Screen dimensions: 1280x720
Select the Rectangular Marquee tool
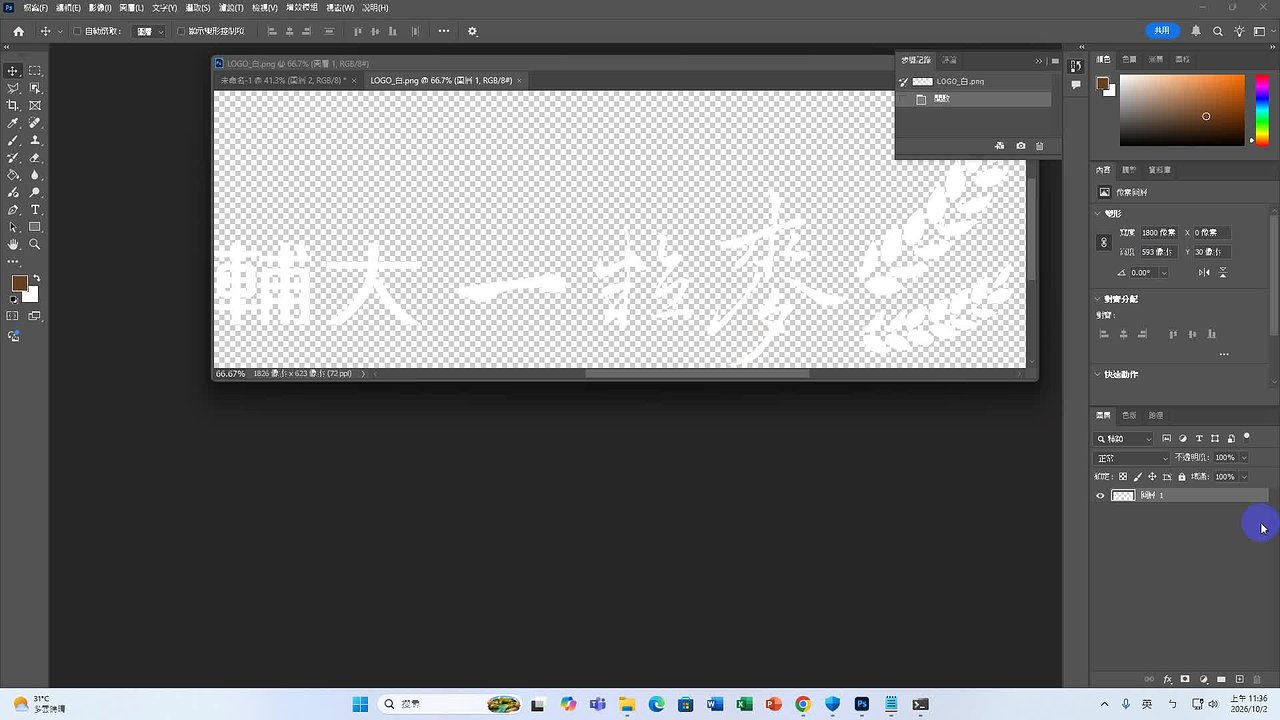(35, 71)
